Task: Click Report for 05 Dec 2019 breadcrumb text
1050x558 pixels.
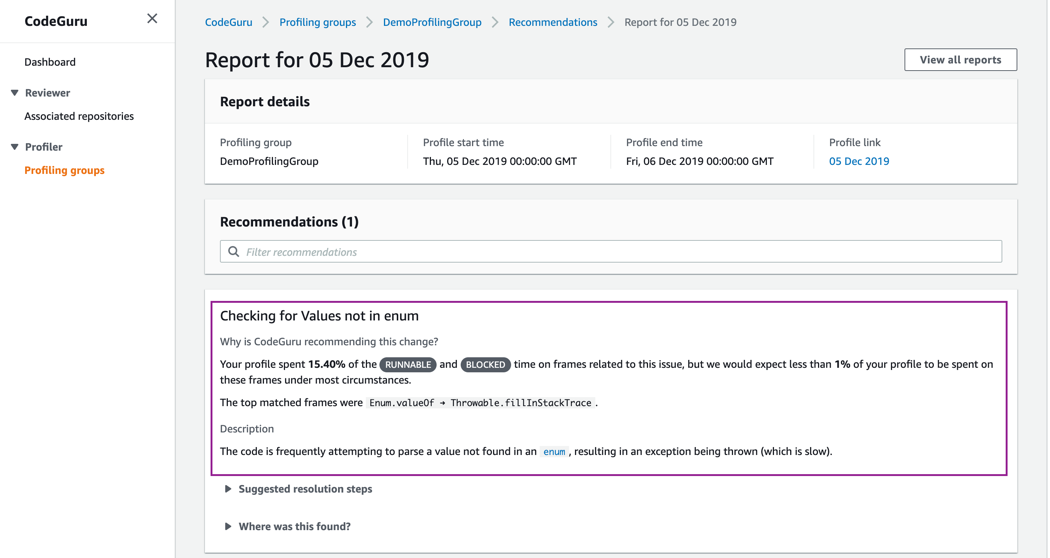Action: [680, 22]
